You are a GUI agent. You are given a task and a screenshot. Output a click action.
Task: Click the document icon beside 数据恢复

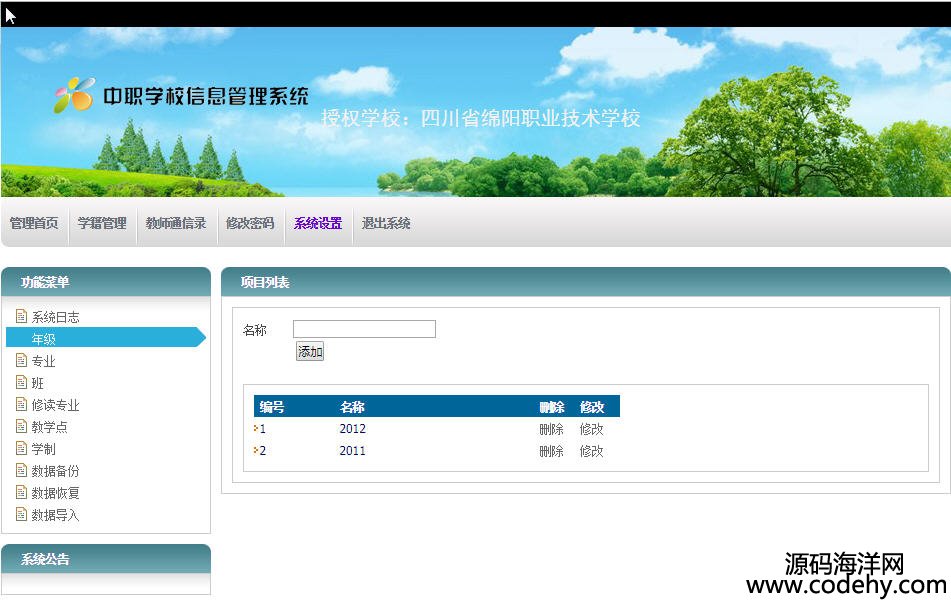point(21,493)
